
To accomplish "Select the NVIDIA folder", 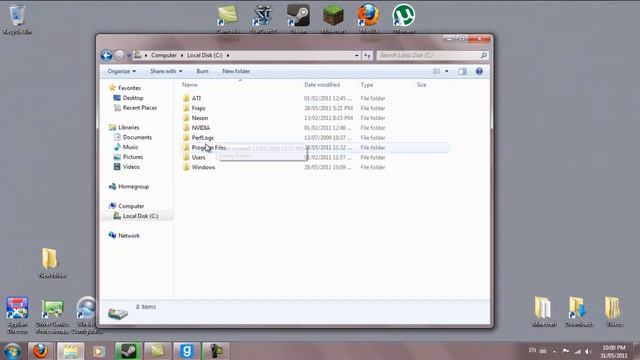I will (201, 128).
